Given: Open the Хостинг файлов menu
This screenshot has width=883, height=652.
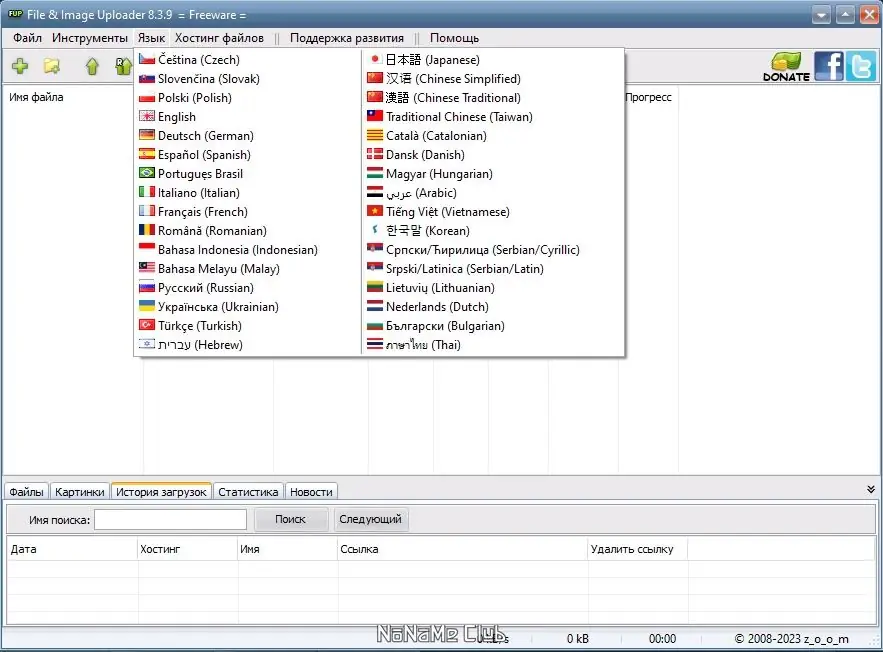Looking at the screenshot, I should tap(219, 38).
